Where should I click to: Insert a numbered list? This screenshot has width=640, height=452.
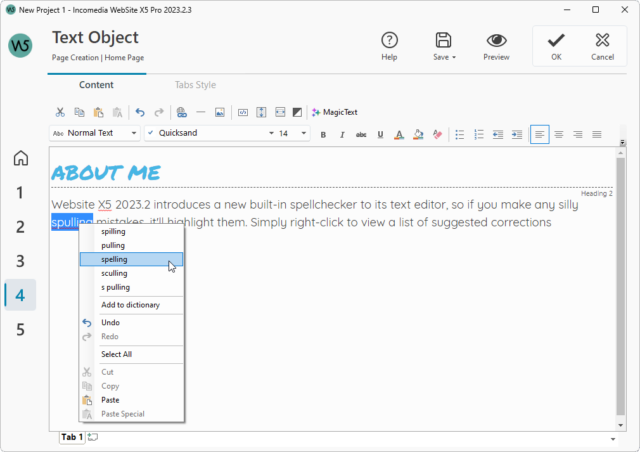pos(479,134)
